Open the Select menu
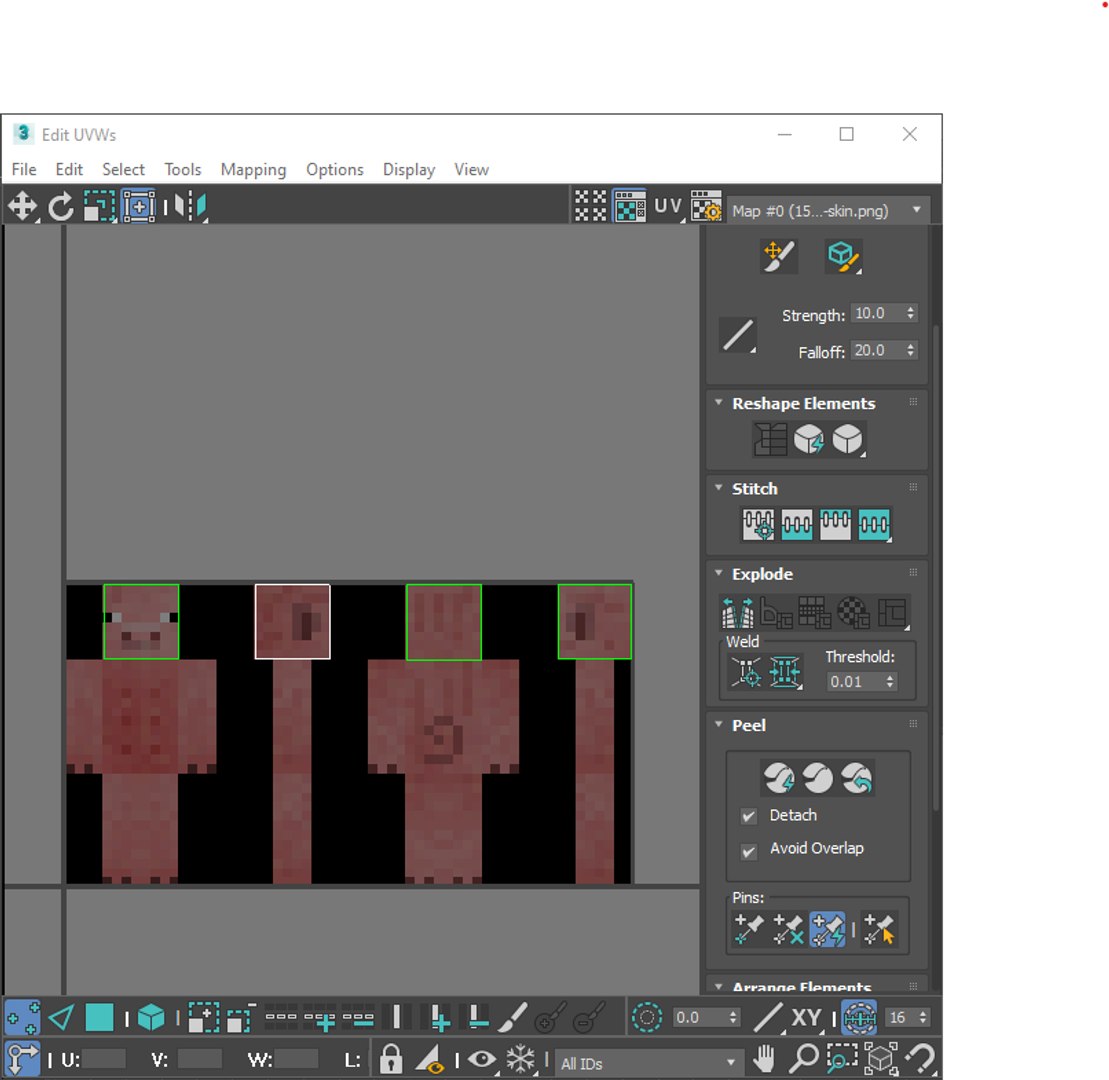Screen dimensions: 1109x1080 tap(123, 170)
